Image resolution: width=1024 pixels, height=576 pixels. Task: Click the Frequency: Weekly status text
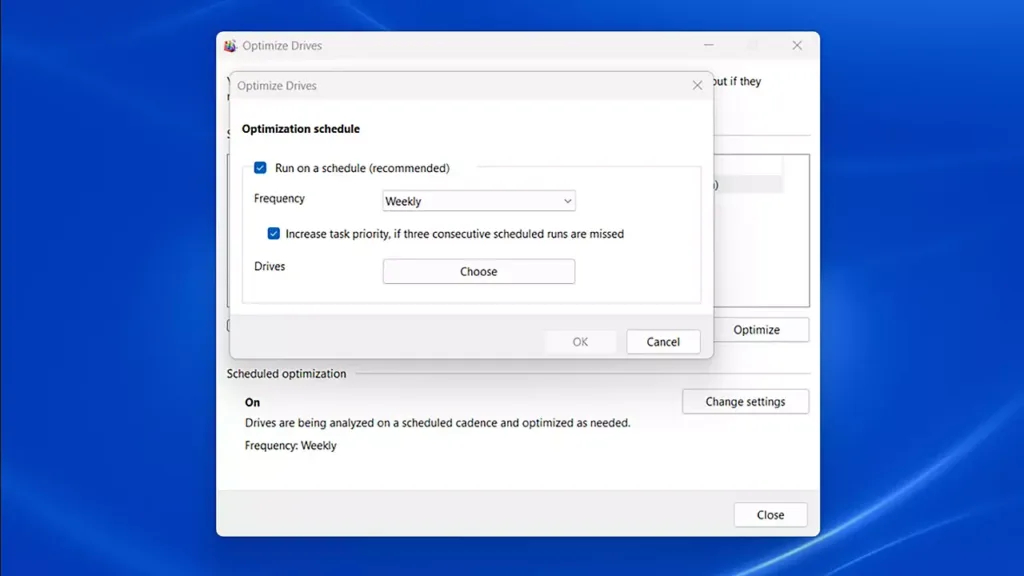coord(291,445)
